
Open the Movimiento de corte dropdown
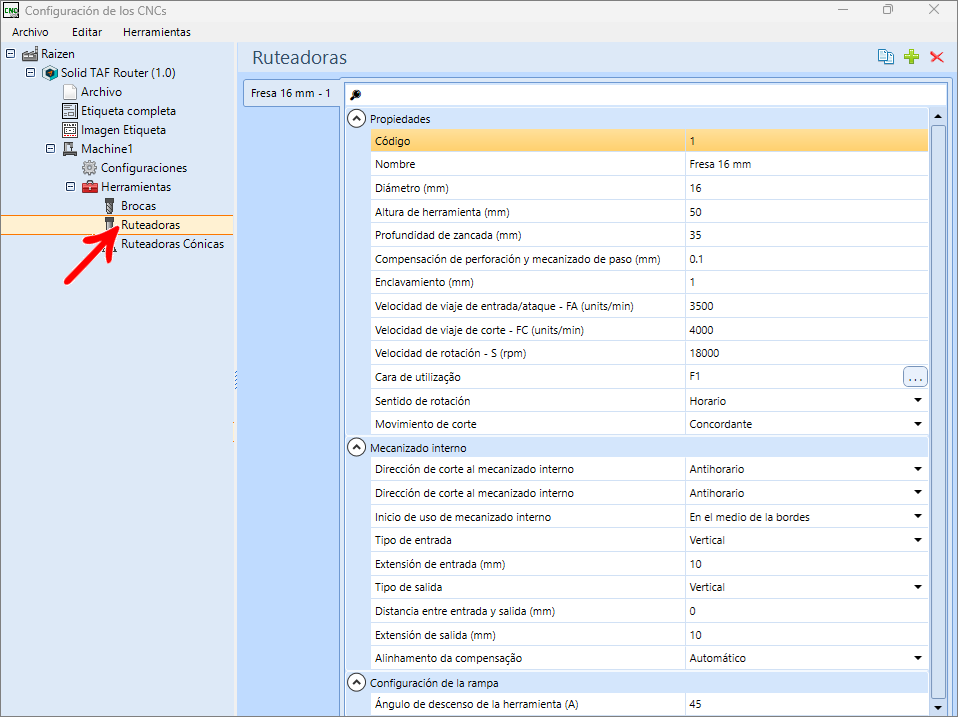click(x=918, y=424)
